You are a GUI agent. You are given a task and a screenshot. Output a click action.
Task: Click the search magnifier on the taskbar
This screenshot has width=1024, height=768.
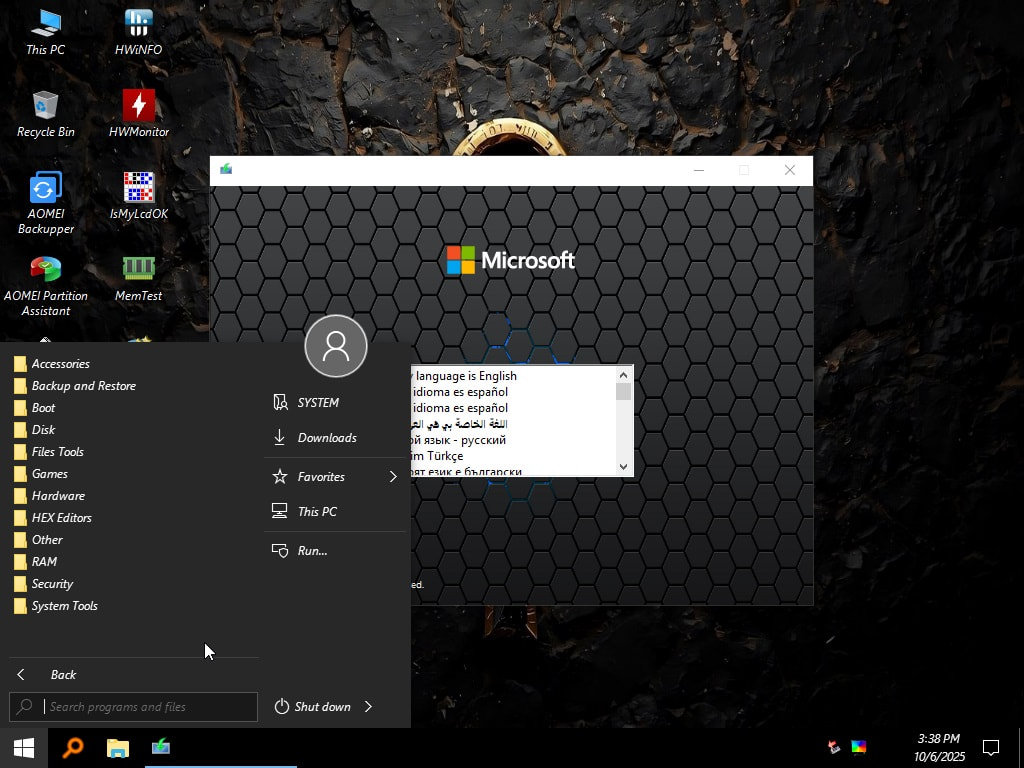72,747
